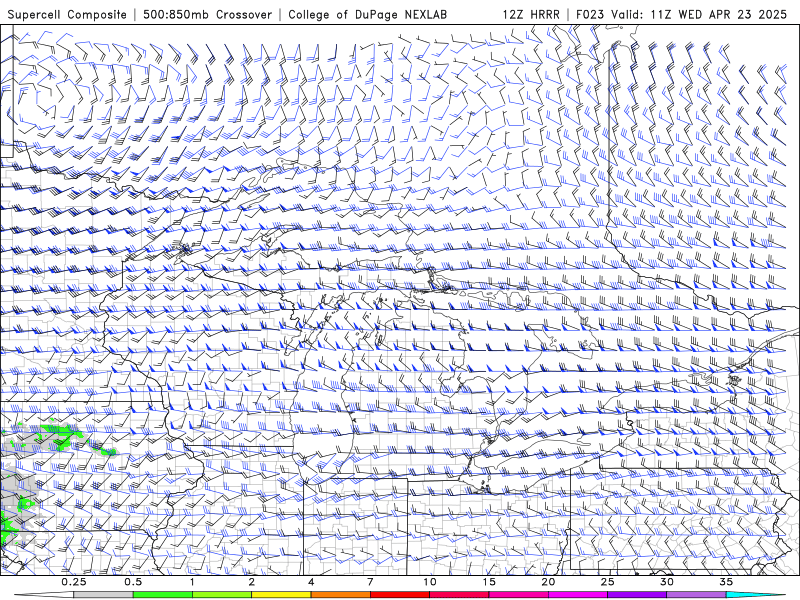Image resolution: width=800 pixels, height=600 pixels.
Task: Click the '500:850mb Crossover' header text
Action: coord(208,14)
